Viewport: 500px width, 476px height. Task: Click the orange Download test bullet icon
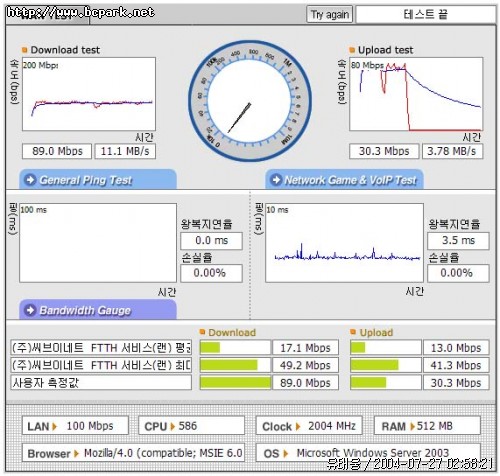[24, 50]
